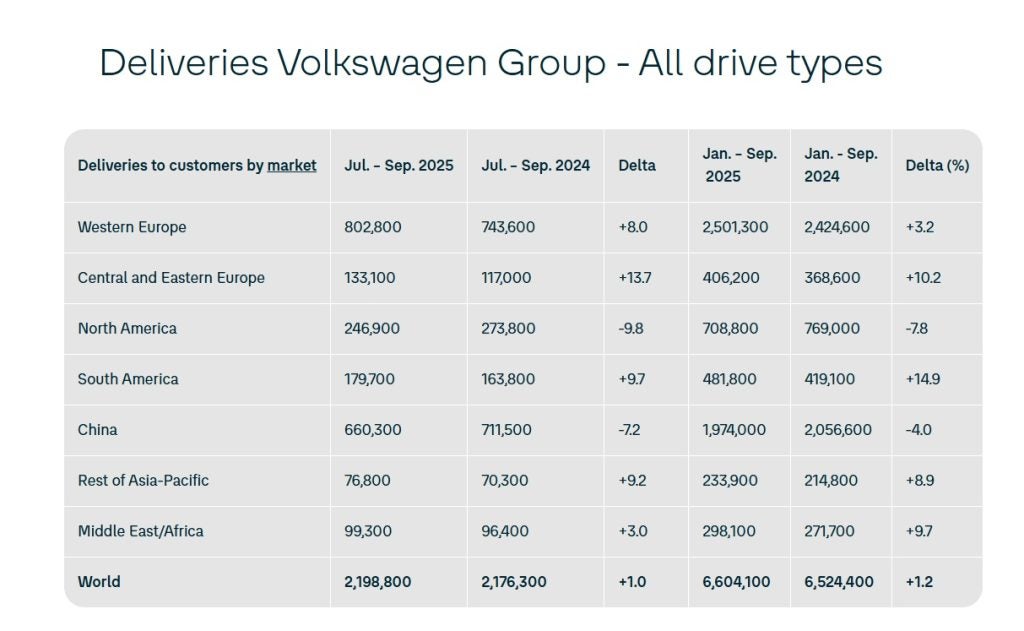Click the China value 2,056,600
Screen dimensions: 1024x631
(x=838, y=430)
